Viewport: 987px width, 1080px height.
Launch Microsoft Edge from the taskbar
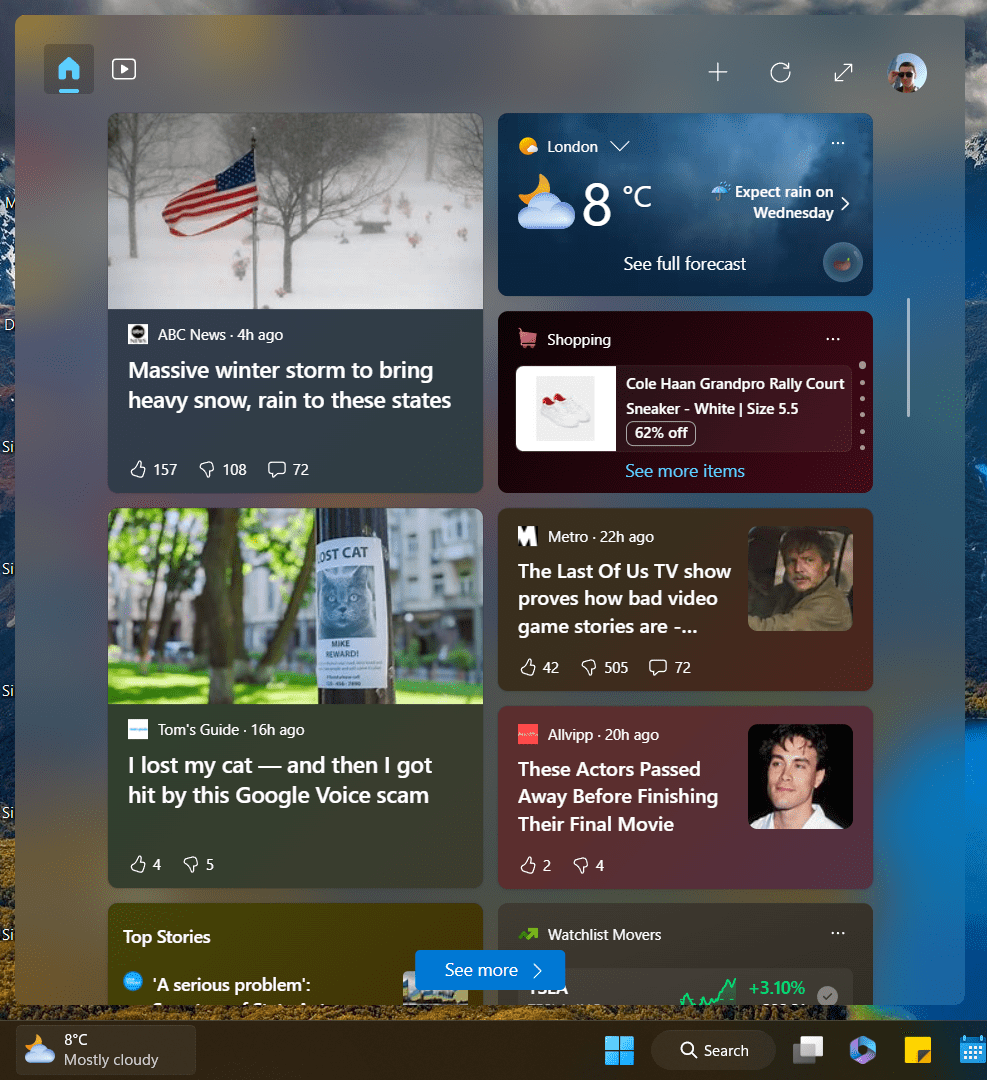[862, 1050]
